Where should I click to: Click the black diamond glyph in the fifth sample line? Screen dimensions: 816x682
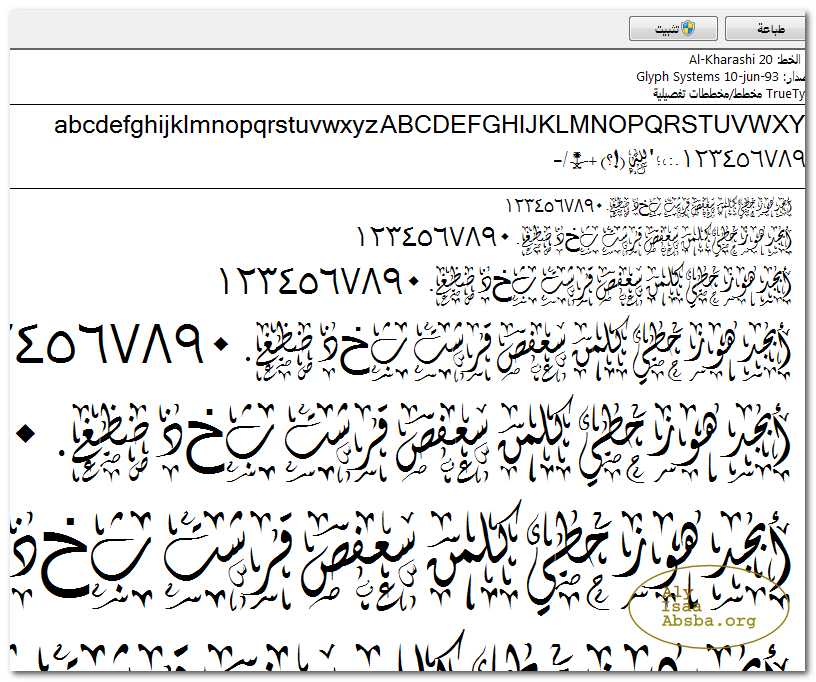pyautogui.click(x=25, y=433)
